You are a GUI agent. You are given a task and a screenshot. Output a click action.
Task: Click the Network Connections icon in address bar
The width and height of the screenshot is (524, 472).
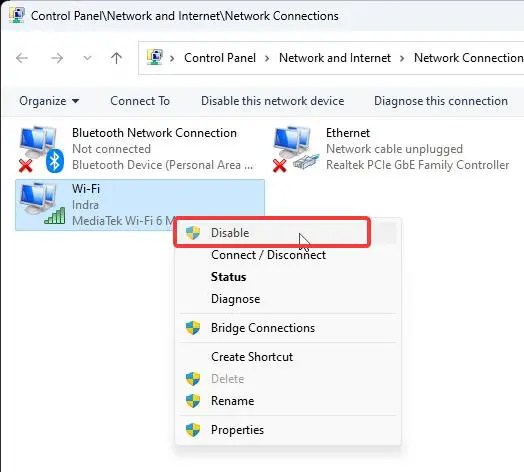(x=155, y=57)
